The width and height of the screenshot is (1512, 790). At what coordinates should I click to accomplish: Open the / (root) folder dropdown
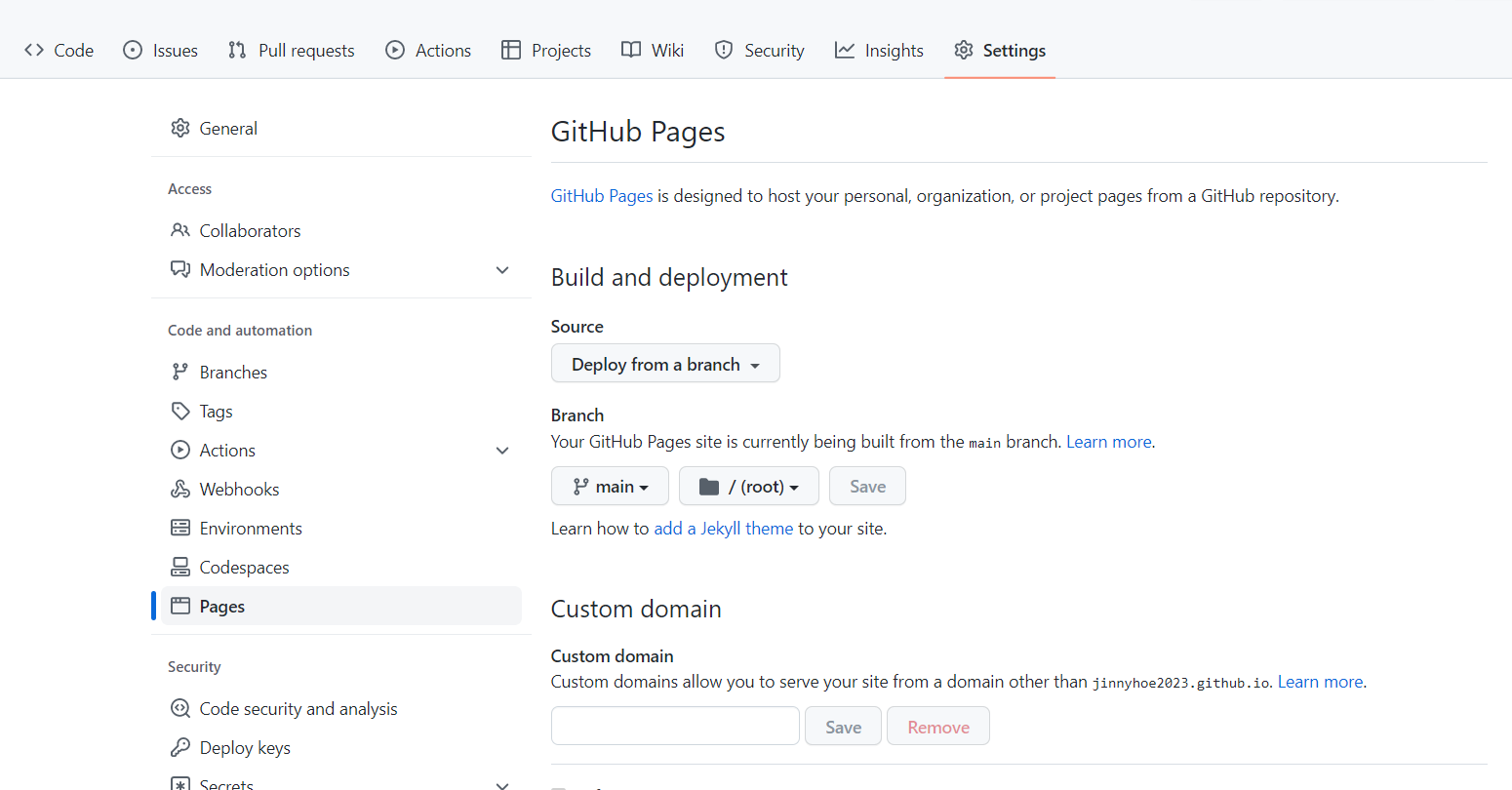point(749,486)
